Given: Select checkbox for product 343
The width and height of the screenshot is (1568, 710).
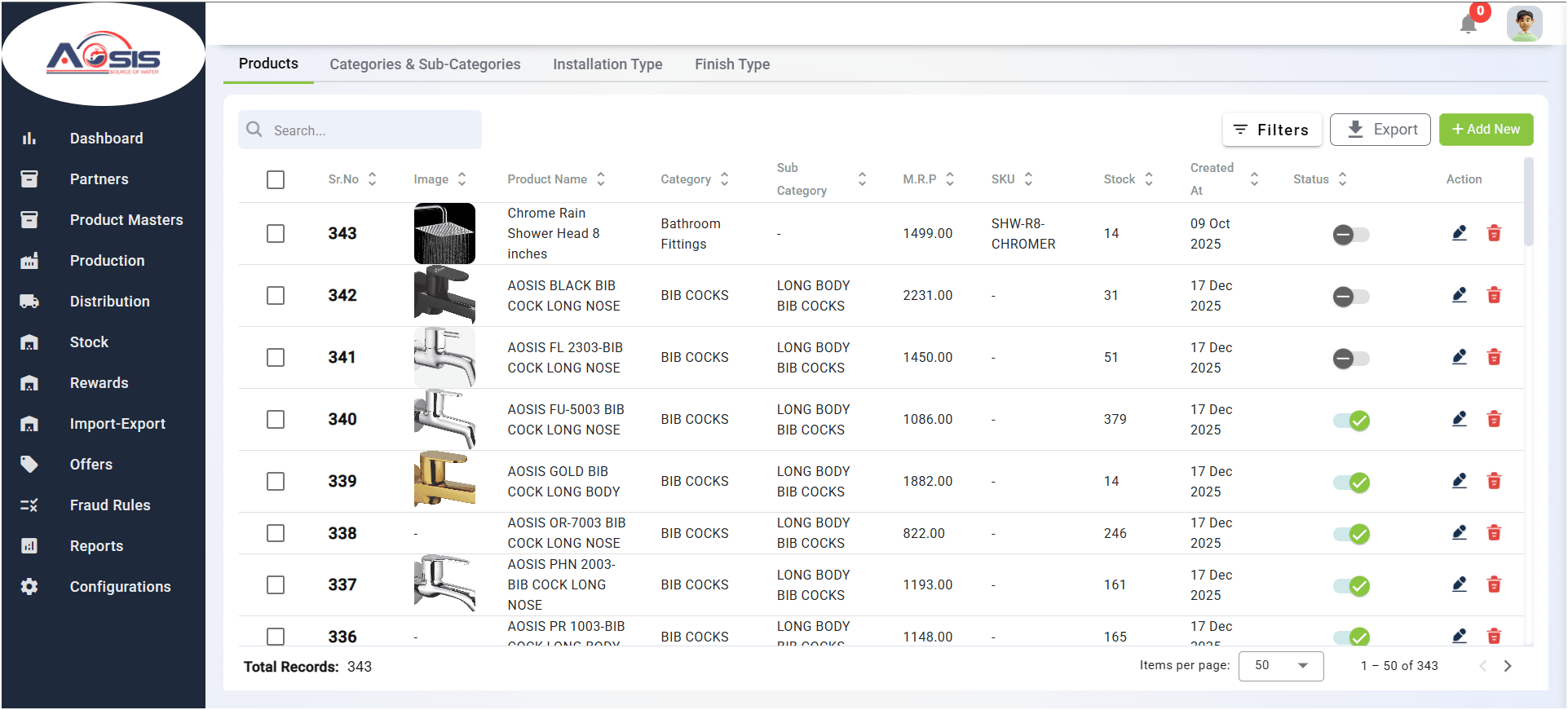Looking at the screenshot, I should (276, 233).
